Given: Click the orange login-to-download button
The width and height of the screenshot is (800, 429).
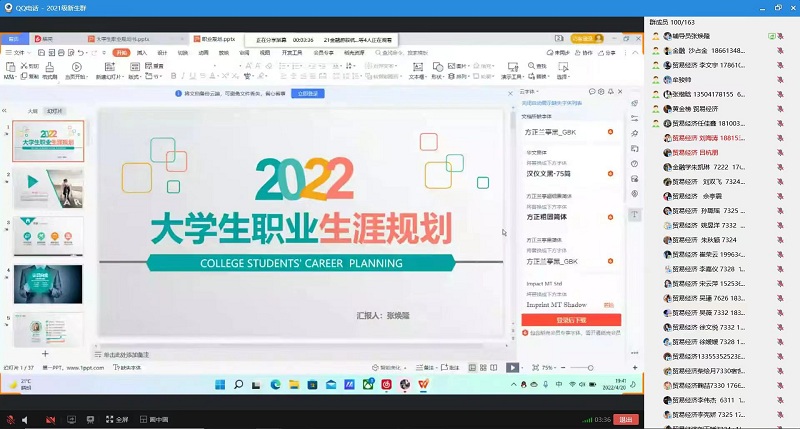Looking at the screenshot, I should (571, 321).
